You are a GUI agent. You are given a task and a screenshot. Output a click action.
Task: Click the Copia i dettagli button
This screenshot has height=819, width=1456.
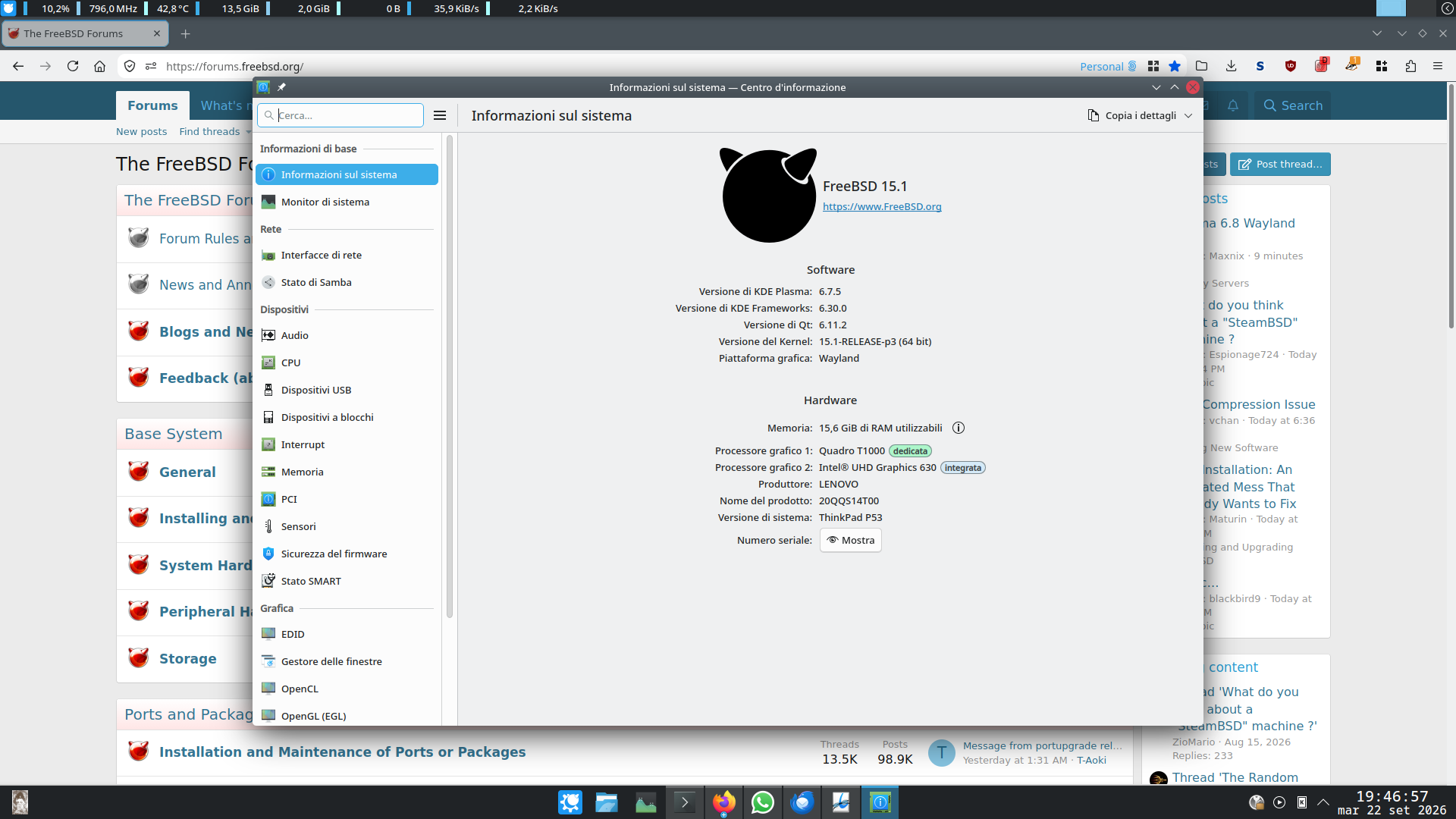(1132, 115)
